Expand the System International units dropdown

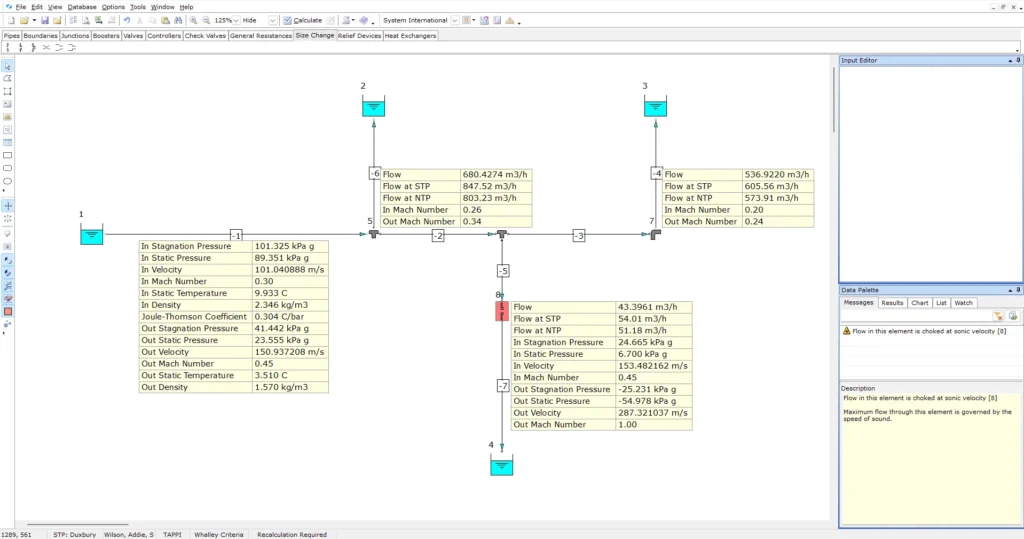coord(454,20)
